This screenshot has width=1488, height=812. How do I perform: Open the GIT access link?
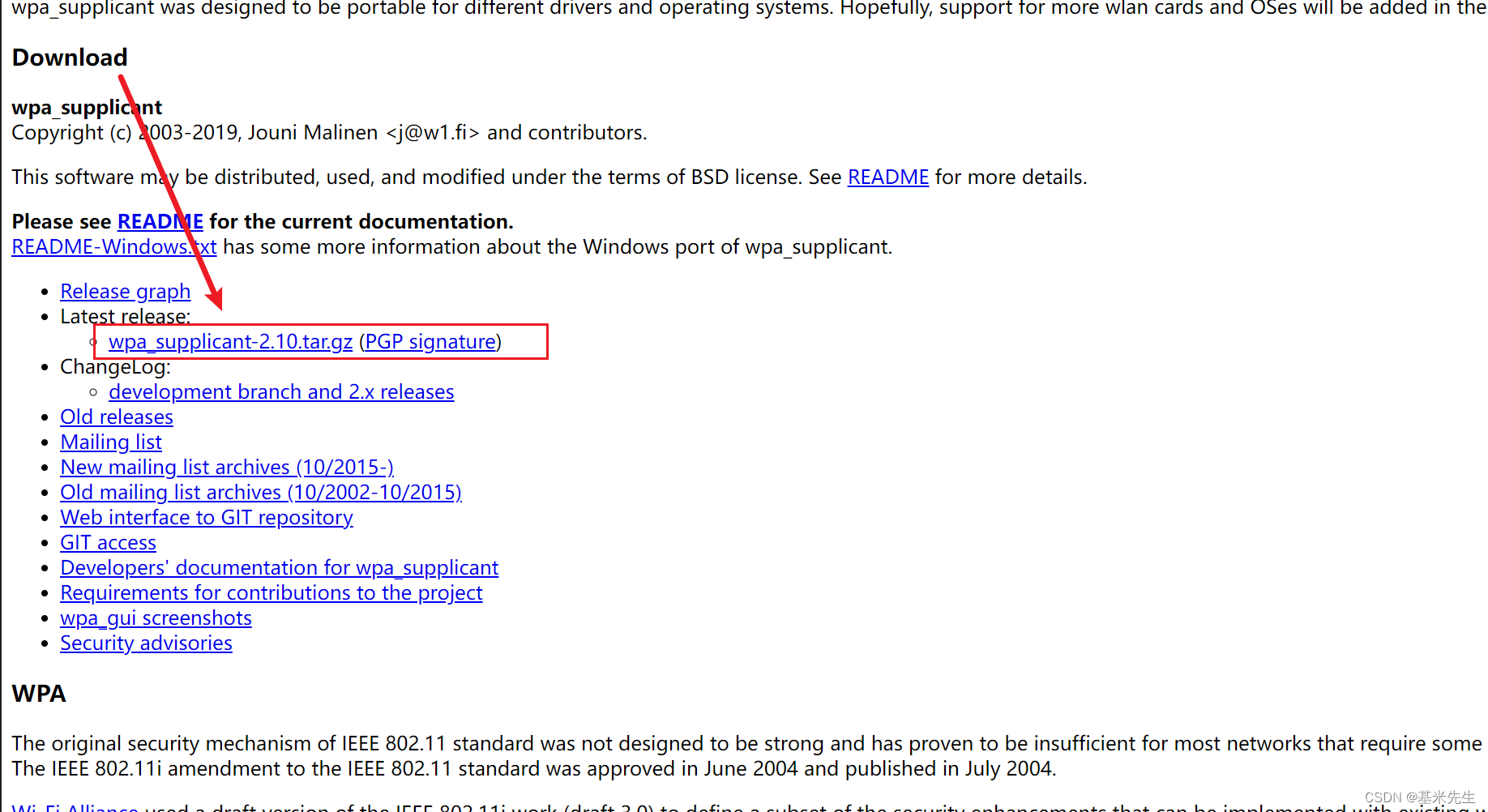point(108,542)
